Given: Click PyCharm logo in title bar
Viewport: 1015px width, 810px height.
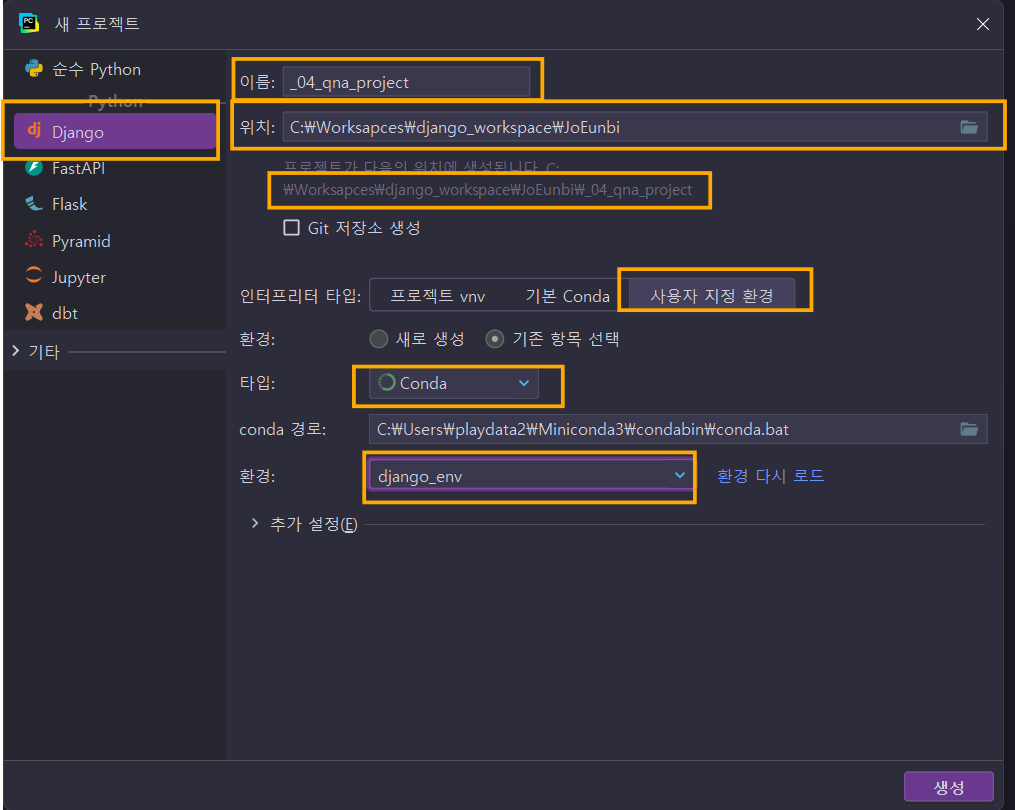Looking at the screenshot, I should [28, 23].
